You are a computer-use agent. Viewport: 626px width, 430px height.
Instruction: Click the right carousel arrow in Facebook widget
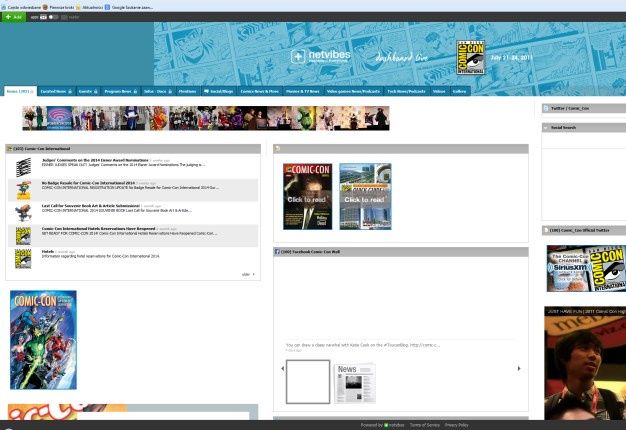click(x=519, y=368)
